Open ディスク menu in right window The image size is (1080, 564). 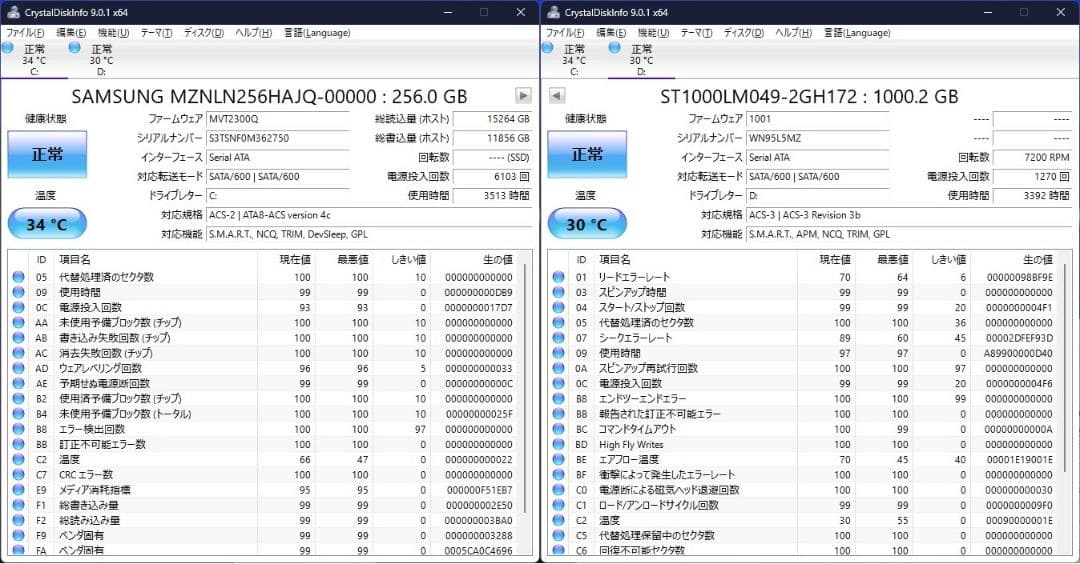tap(744, 33)
